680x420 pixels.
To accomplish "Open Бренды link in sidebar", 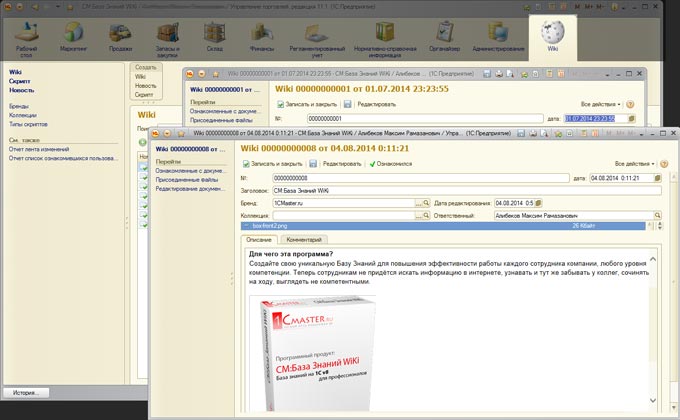I will 19,106.
